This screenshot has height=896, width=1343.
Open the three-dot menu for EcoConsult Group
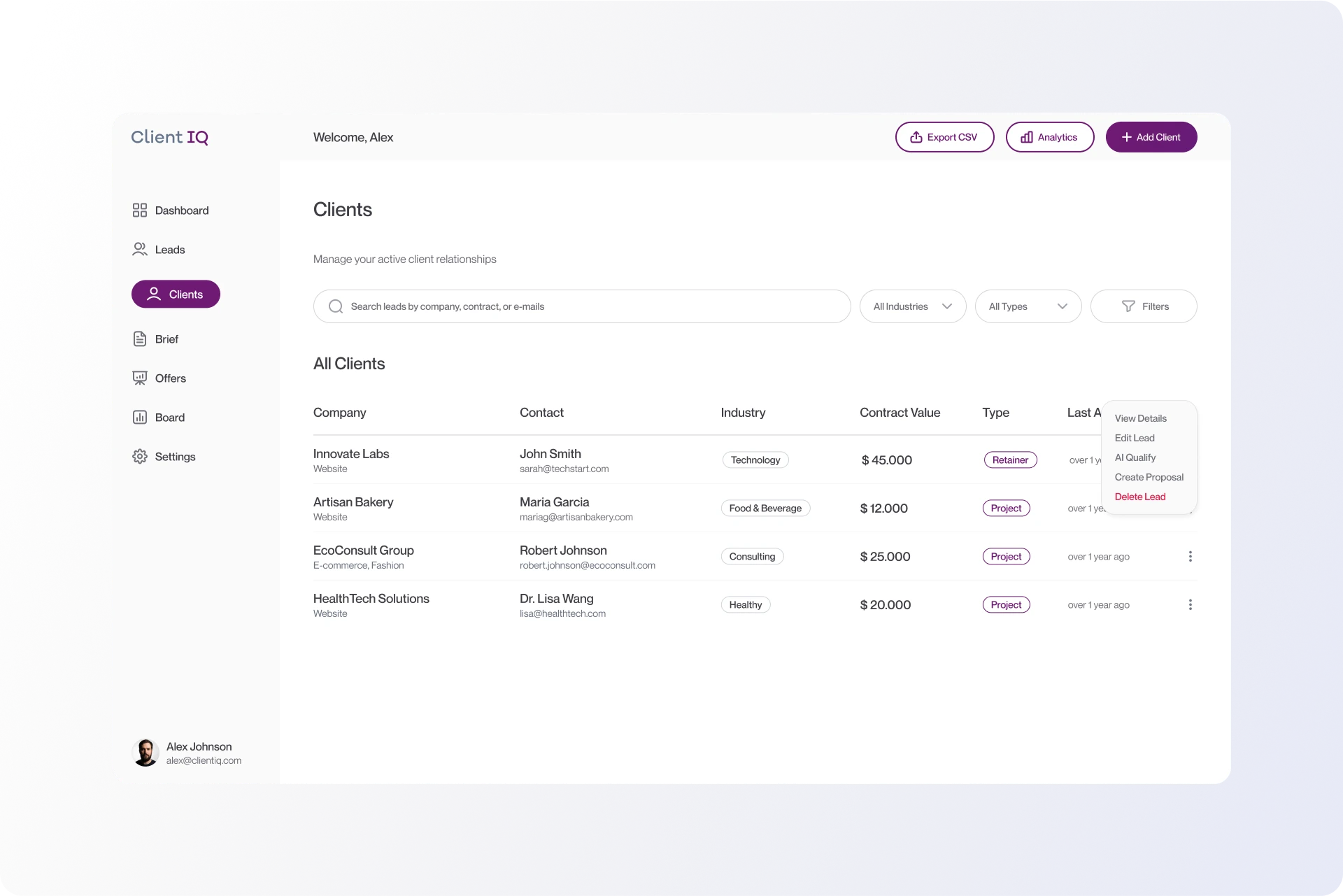click(x=1191, y=556)
